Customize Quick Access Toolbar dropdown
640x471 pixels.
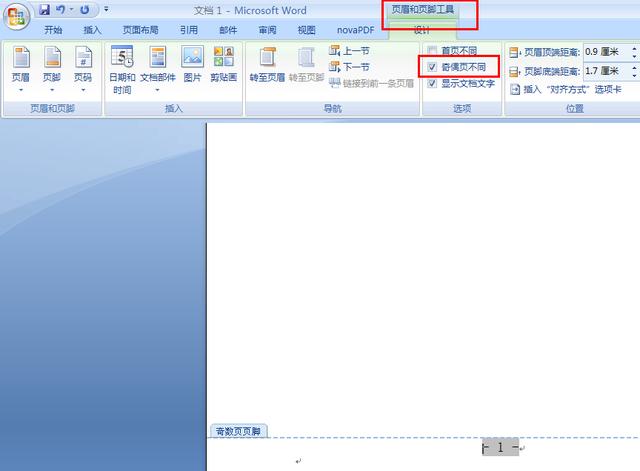click(x=106, y=9)
